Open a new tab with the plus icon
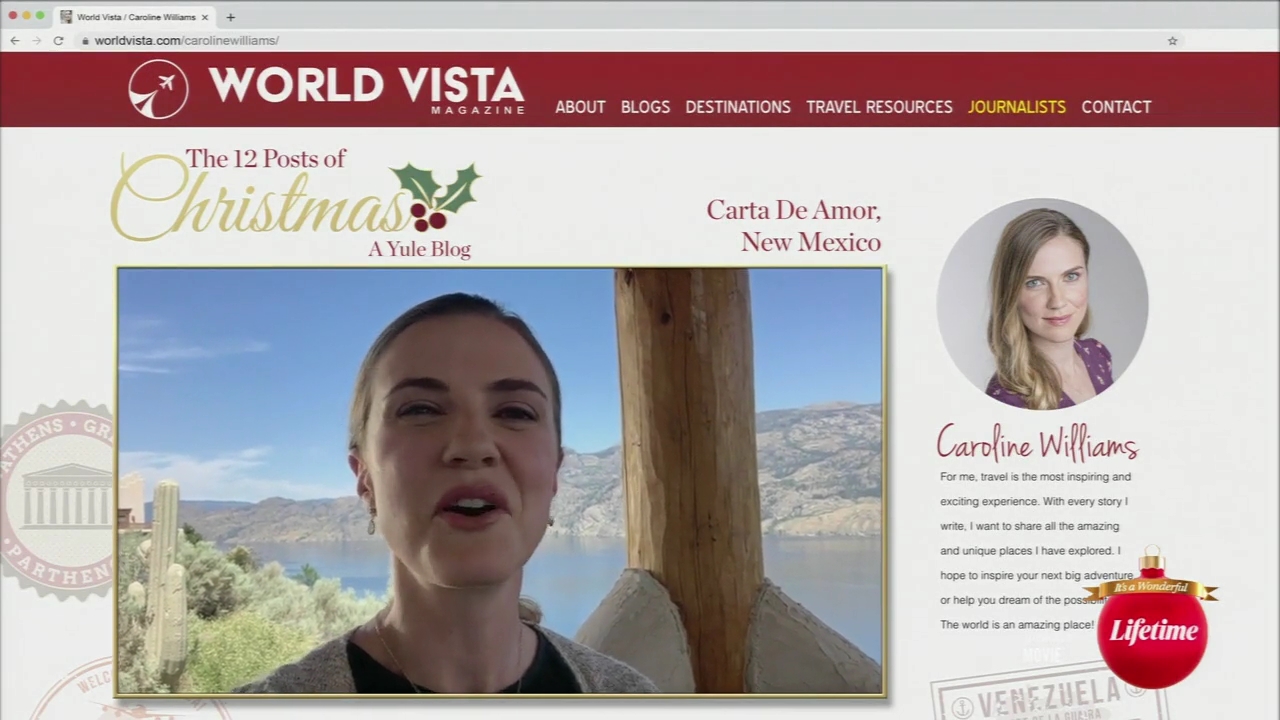 230,17
